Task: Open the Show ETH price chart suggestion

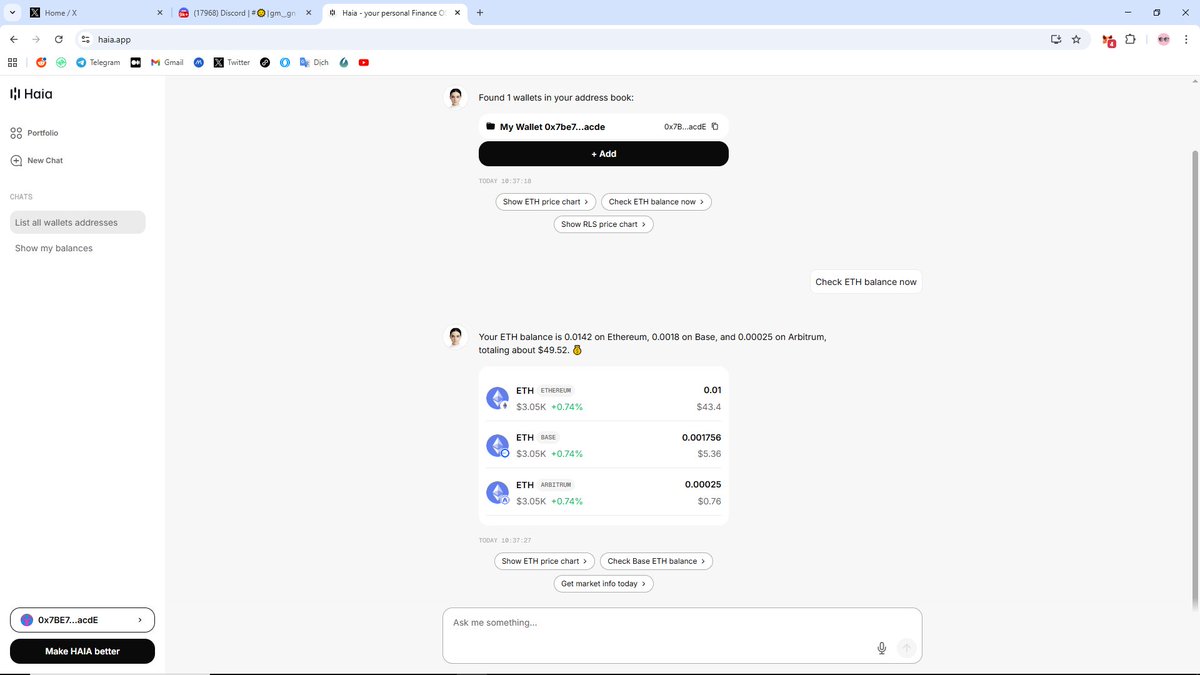Action: pyautogui.click(x=544, y=561)
